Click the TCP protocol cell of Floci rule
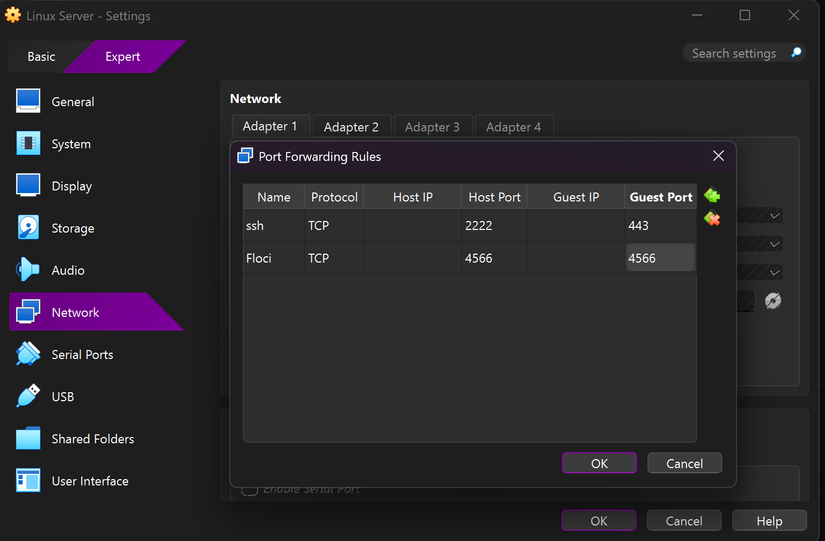Viewport: 825px width, 541px height. click(x=334, y=258)
